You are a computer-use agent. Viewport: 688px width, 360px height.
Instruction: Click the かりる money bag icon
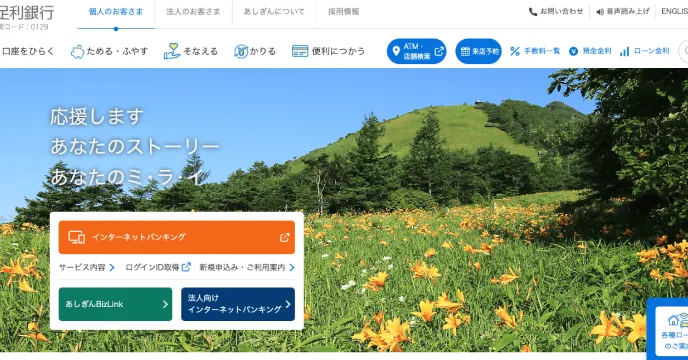click(241, 51)
